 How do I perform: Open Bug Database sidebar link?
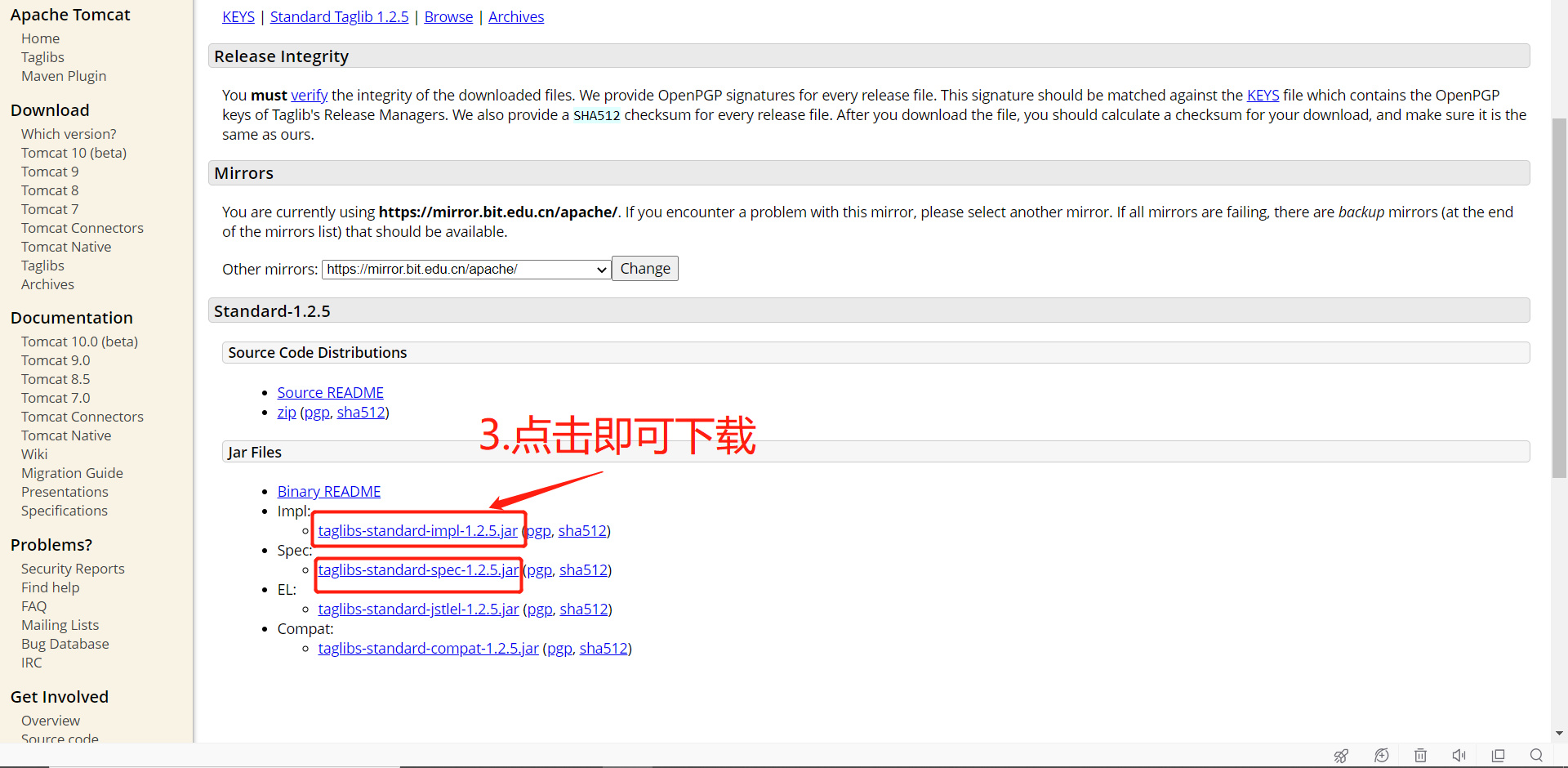click(x=65, y=644)
